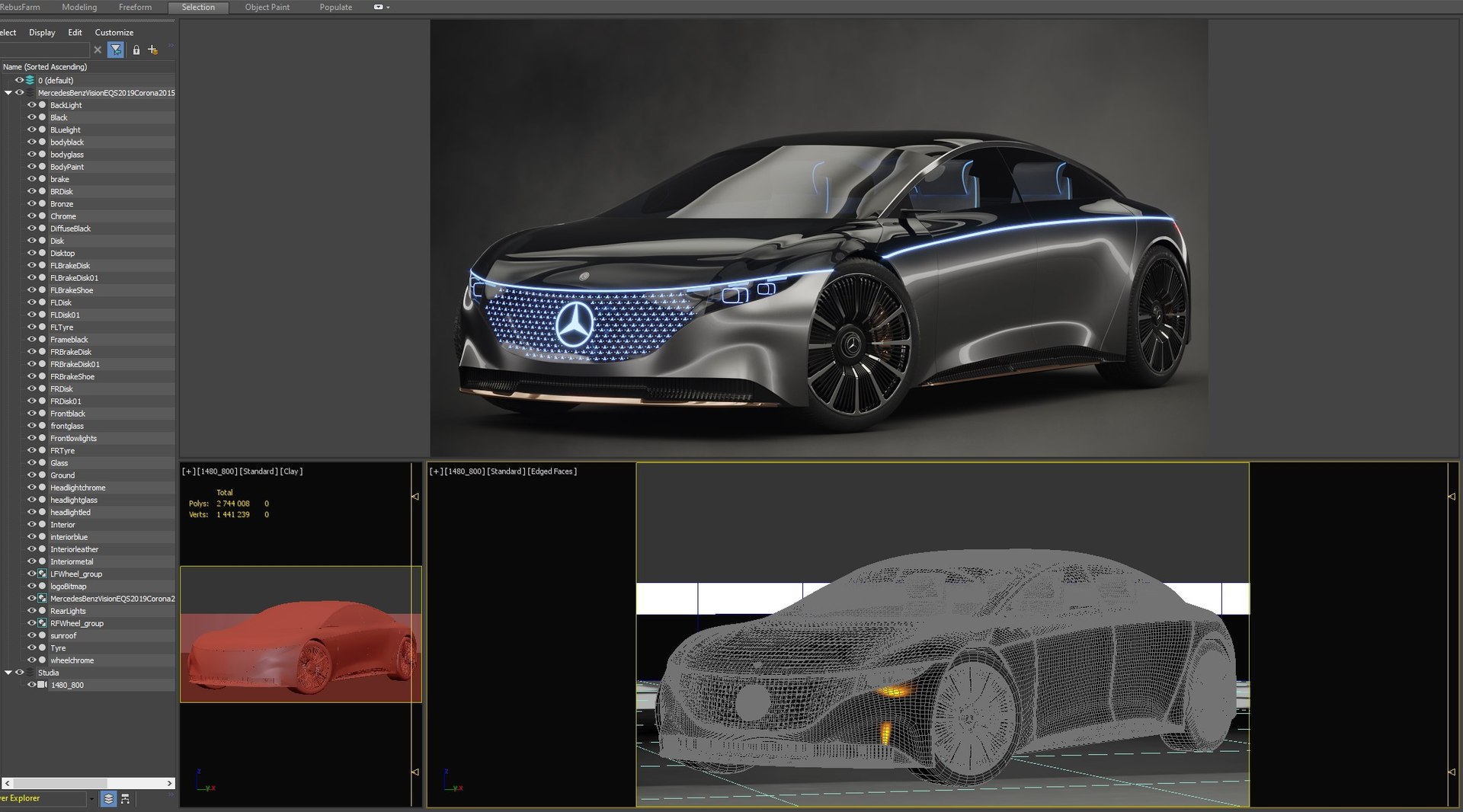This screenshot has height=812, width=1463.
Task: Create a new layer with plus icon
Action: [152, 50]
